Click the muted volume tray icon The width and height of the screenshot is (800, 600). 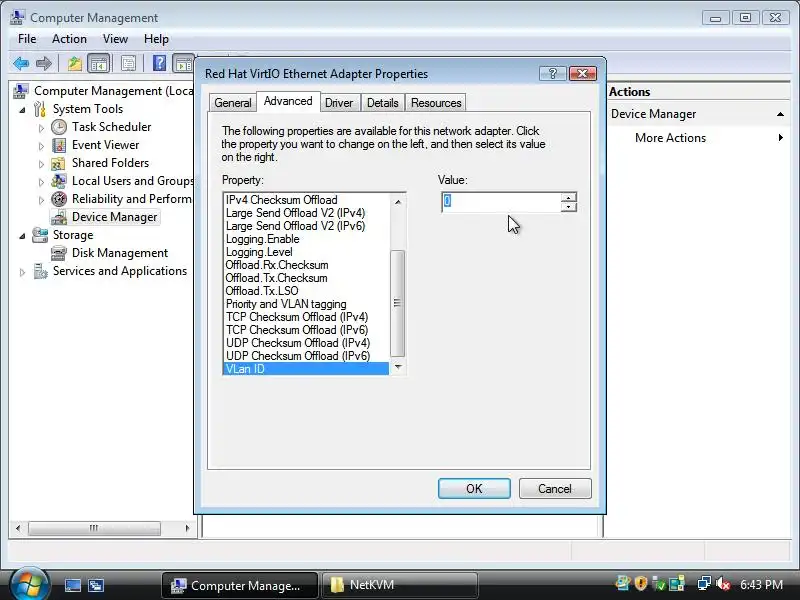723,584
